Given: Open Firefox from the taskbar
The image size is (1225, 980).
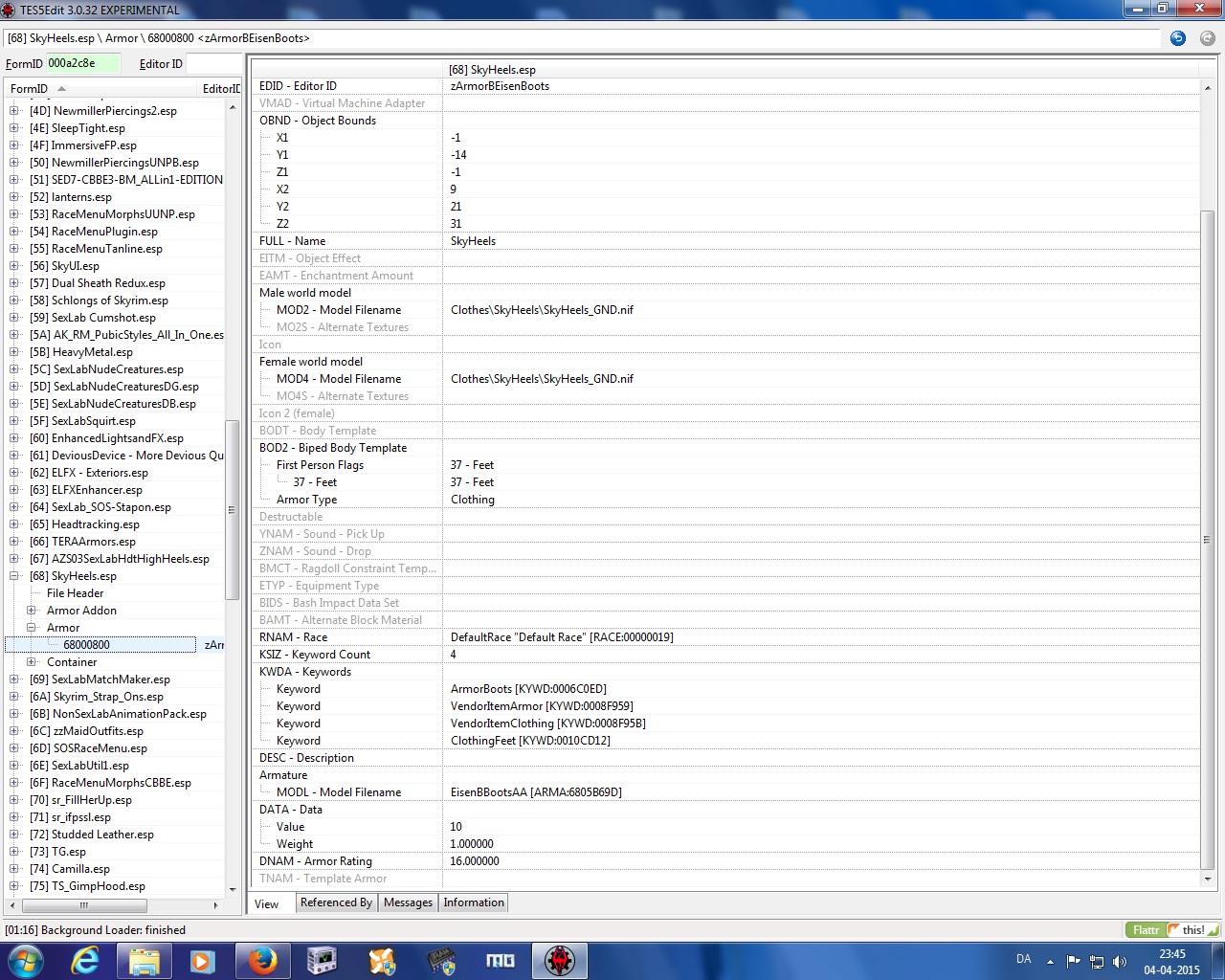Looking at the screenshot, I should click(262, 960).
